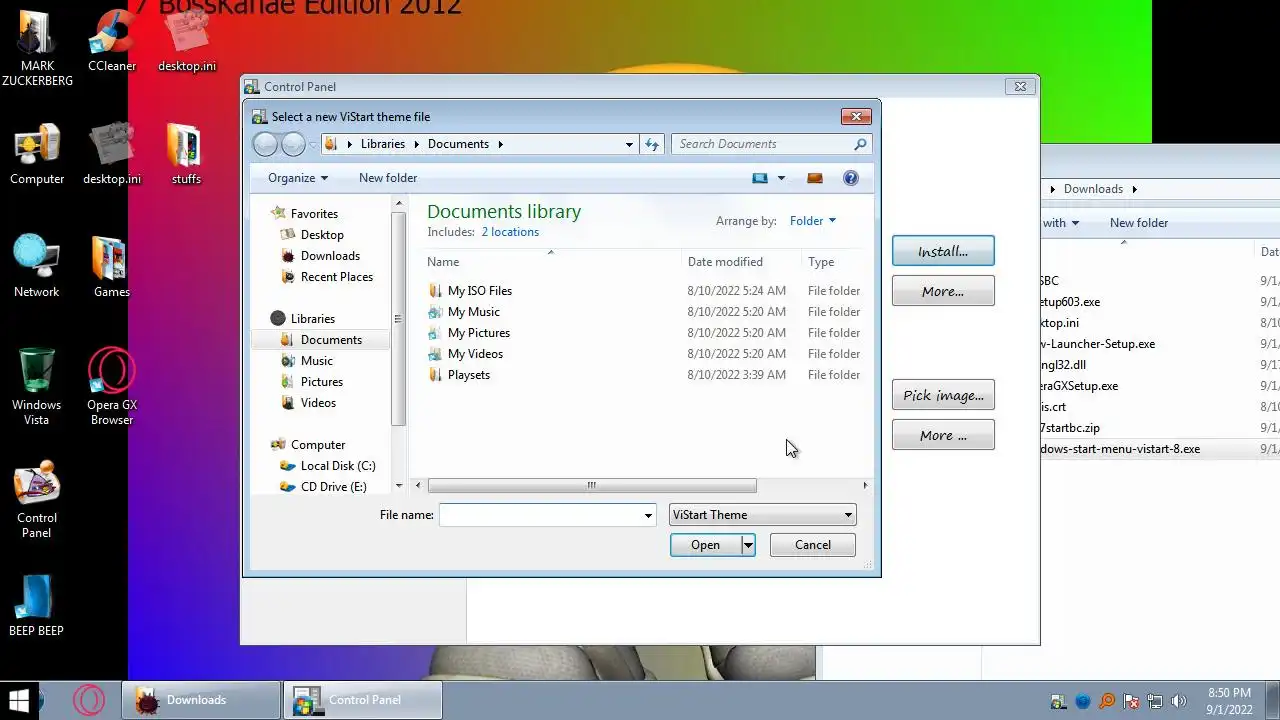The height and width of the screenshot is (720, 1280).
Task: Select the desktop.ini icon at top
Action: tap(186, 41)
